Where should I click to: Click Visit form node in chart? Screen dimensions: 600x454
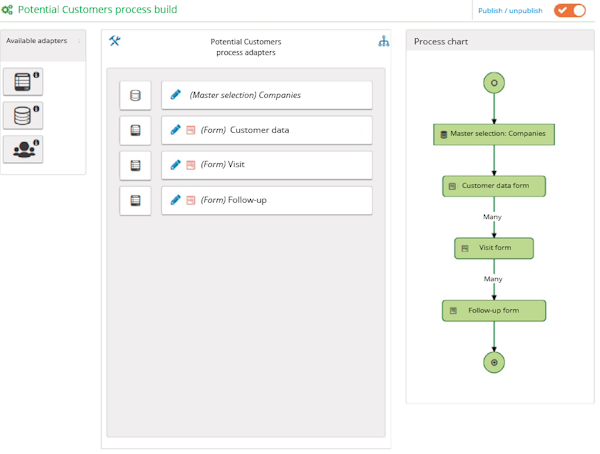(494, 248)
